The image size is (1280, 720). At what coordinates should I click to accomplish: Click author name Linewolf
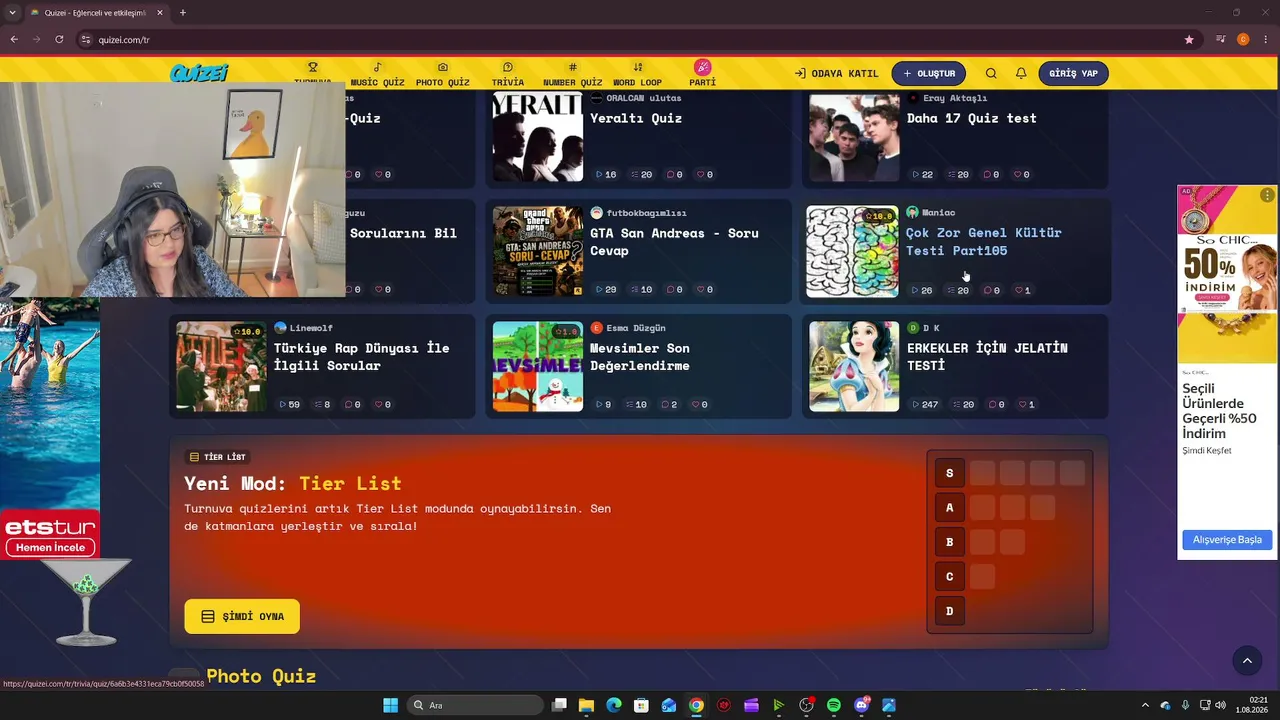[311, 328]
